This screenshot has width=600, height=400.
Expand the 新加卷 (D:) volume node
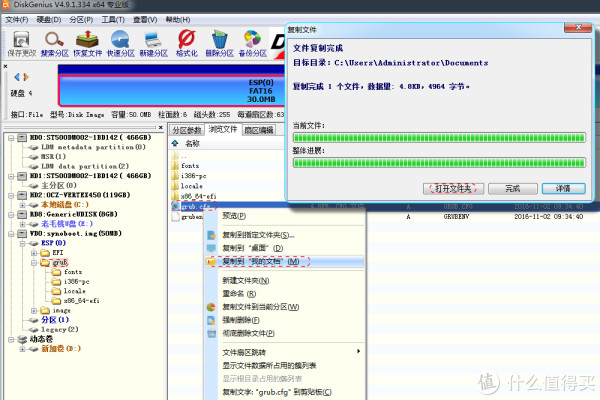tap(22, 349)
